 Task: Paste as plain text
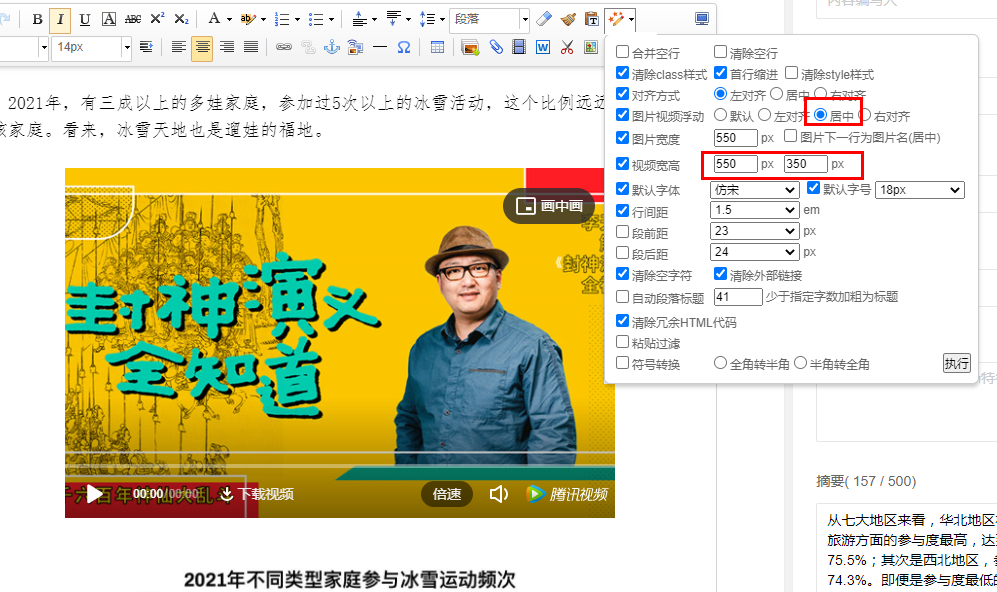[x=592, y=19]
